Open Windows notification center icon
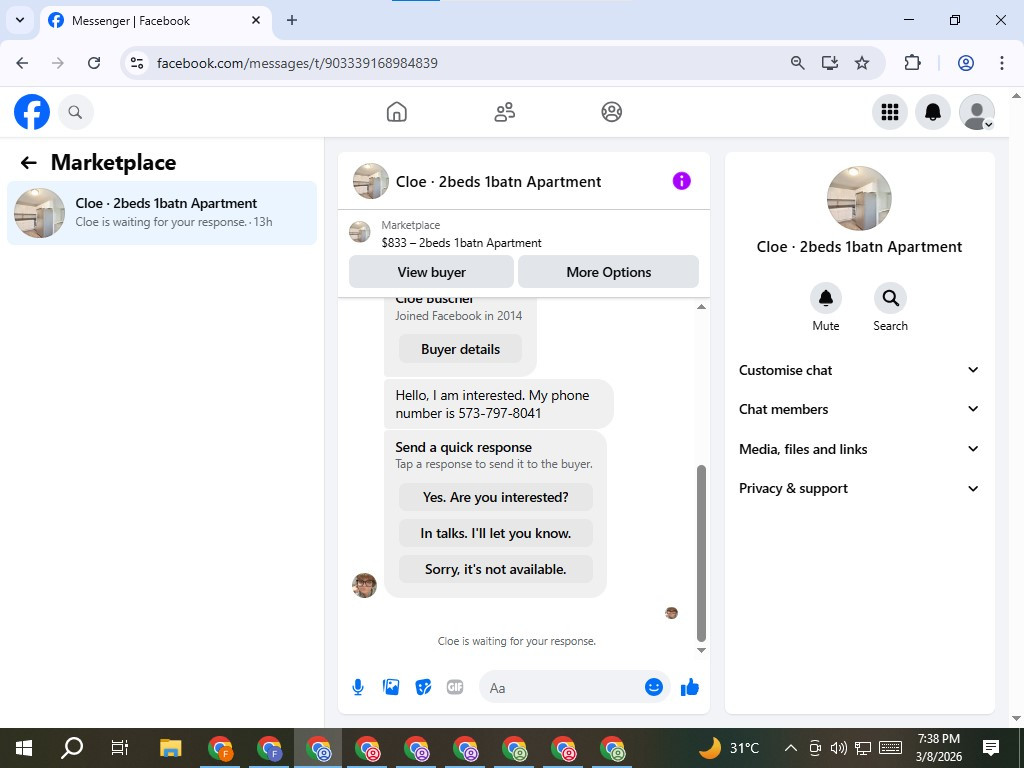The height and width of the screenshot is (768, 1024). coord(991,748)
